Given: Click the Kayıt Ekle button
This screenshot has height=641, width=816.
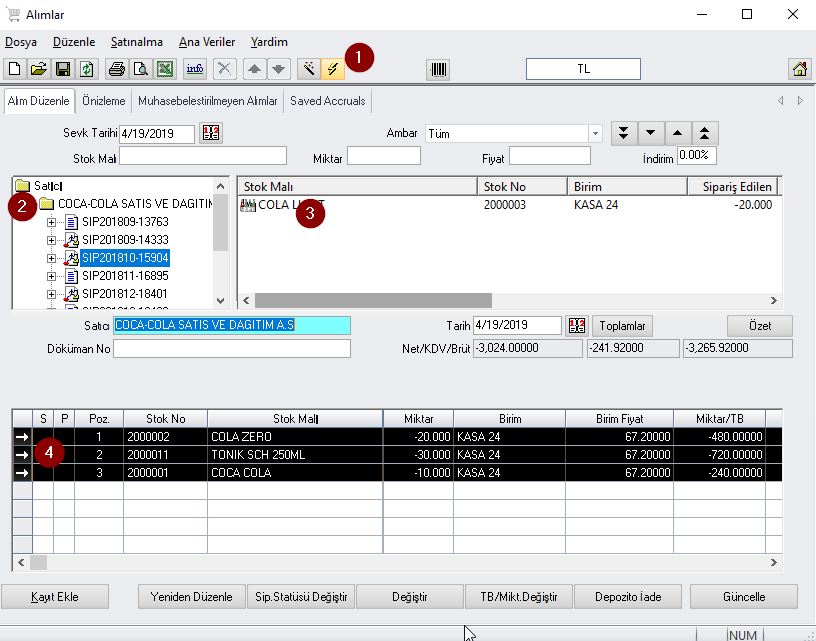Looking at the screenshot, I should (x=55, y=597).
